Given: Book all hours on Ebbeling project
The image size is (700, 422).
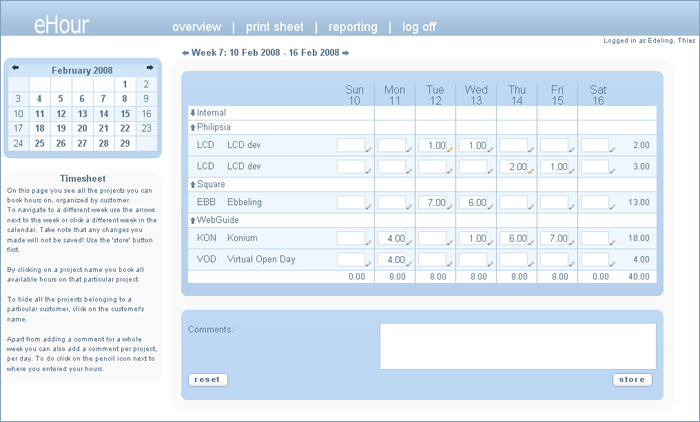Looking at the screenshot, I should [x=244, y=202].
